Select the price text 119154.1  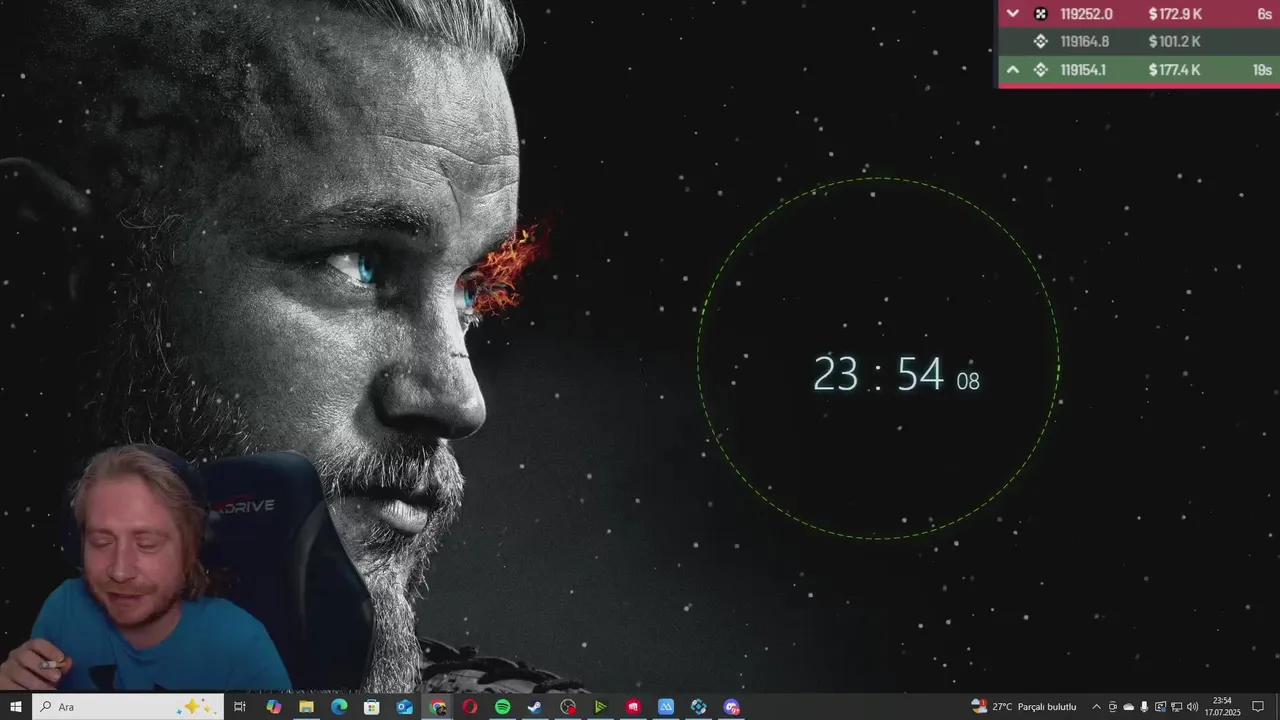pos(1083,70)
